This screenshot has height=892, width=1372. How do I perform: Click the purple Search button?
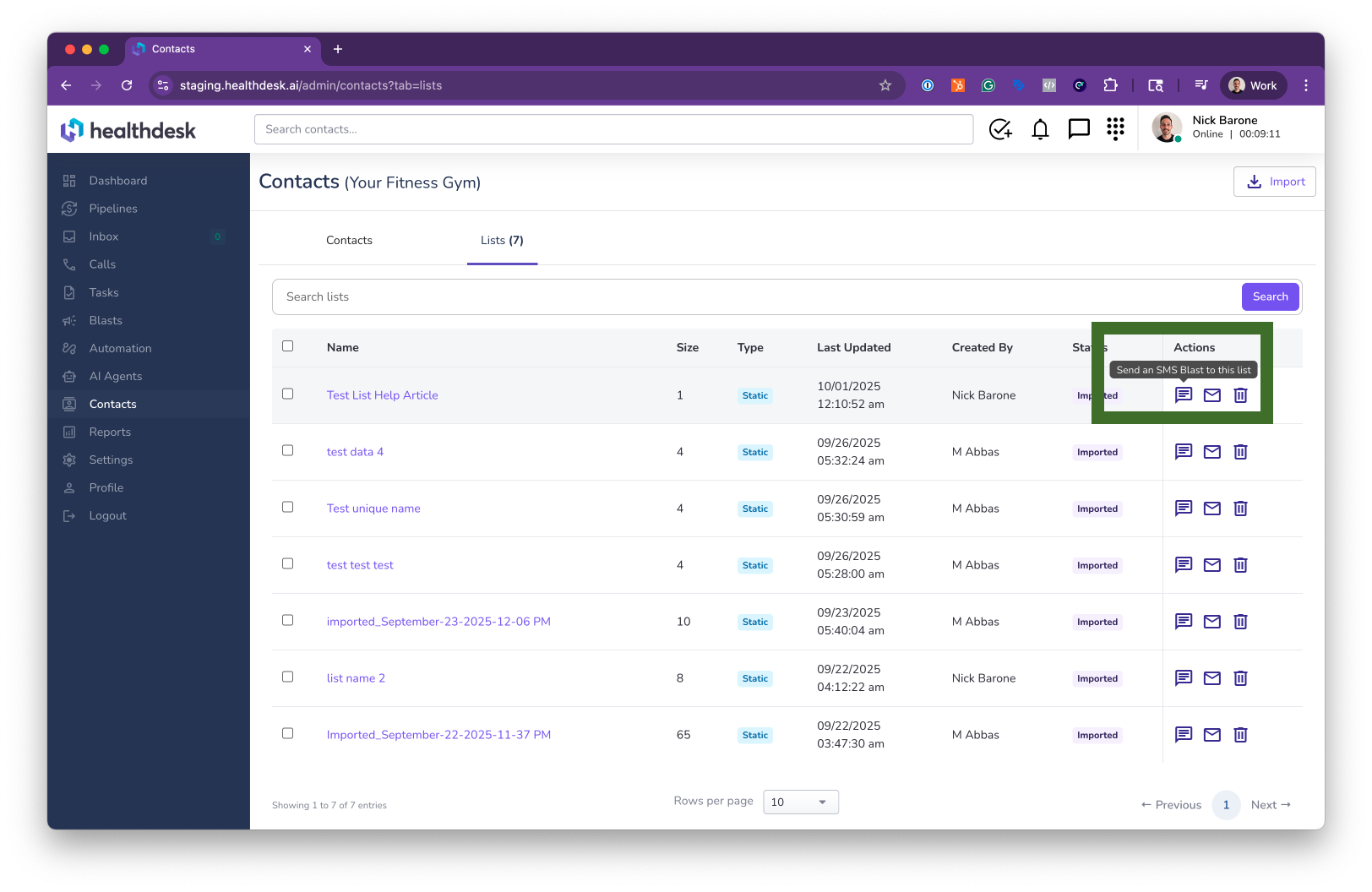point(1271,296)
